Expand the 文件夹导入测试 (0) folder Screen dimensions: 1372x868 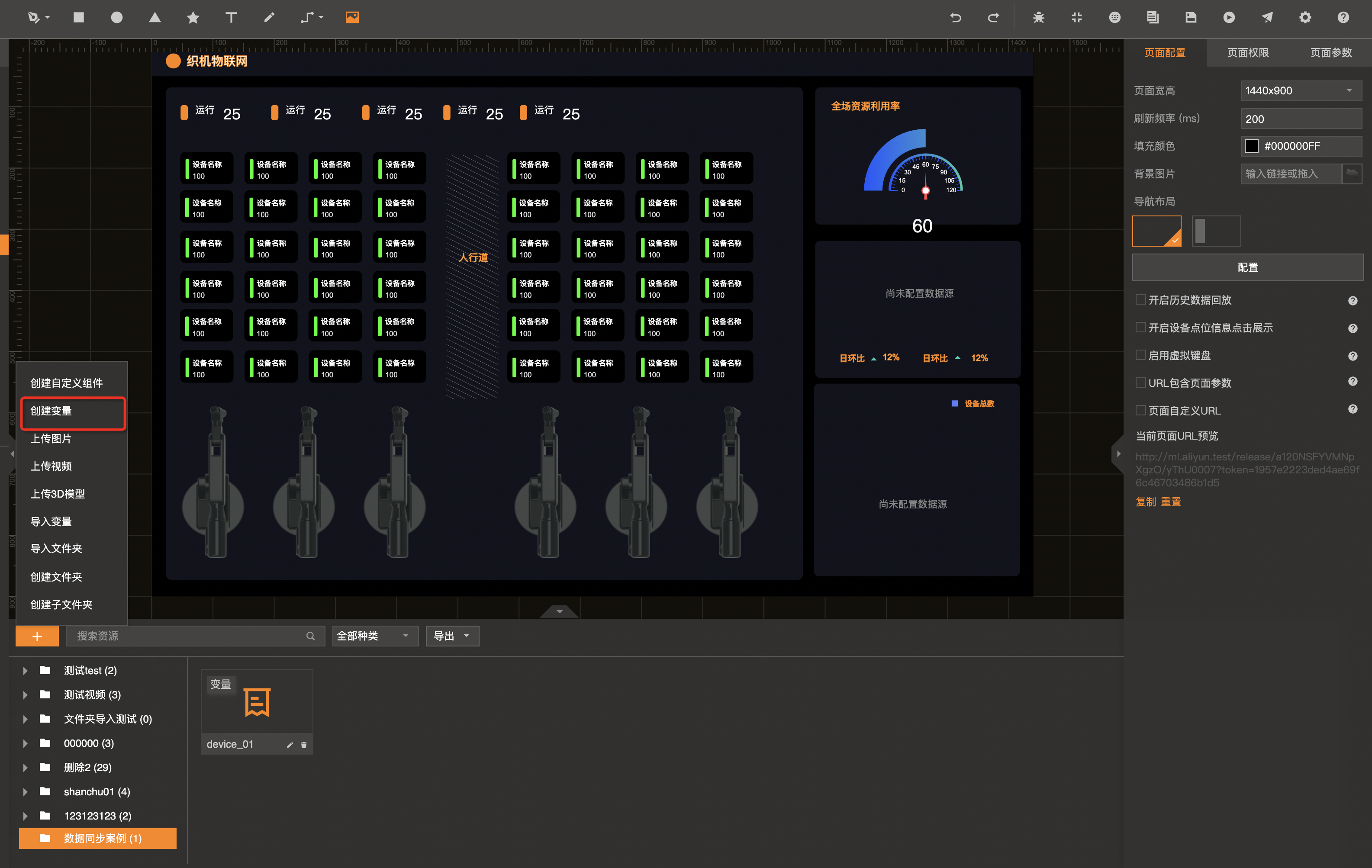point(25,719)
